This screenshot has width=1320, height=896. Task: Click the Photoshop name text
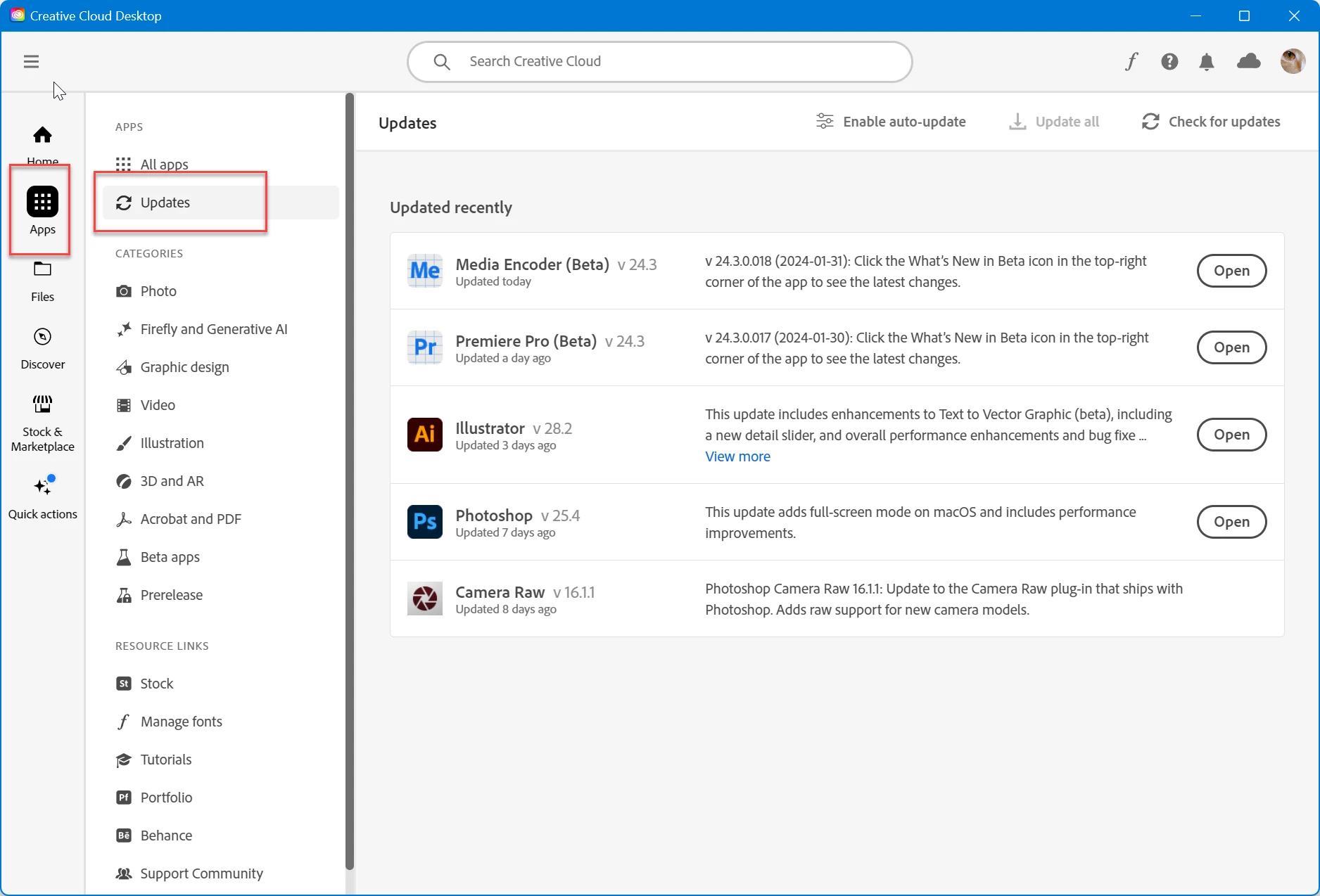494,516
